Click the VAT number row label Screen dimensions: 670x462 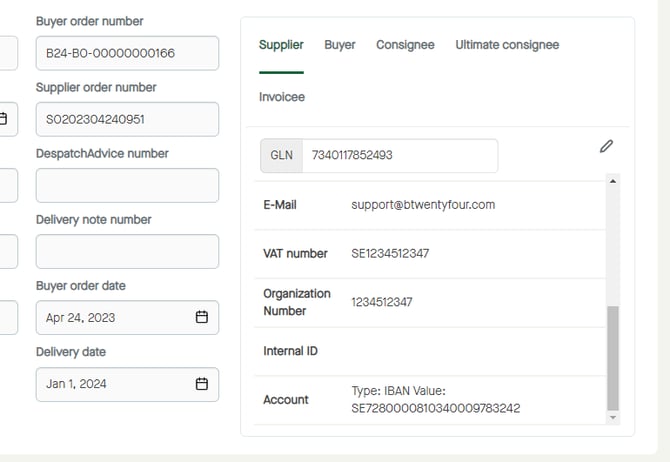coord(295,253)
